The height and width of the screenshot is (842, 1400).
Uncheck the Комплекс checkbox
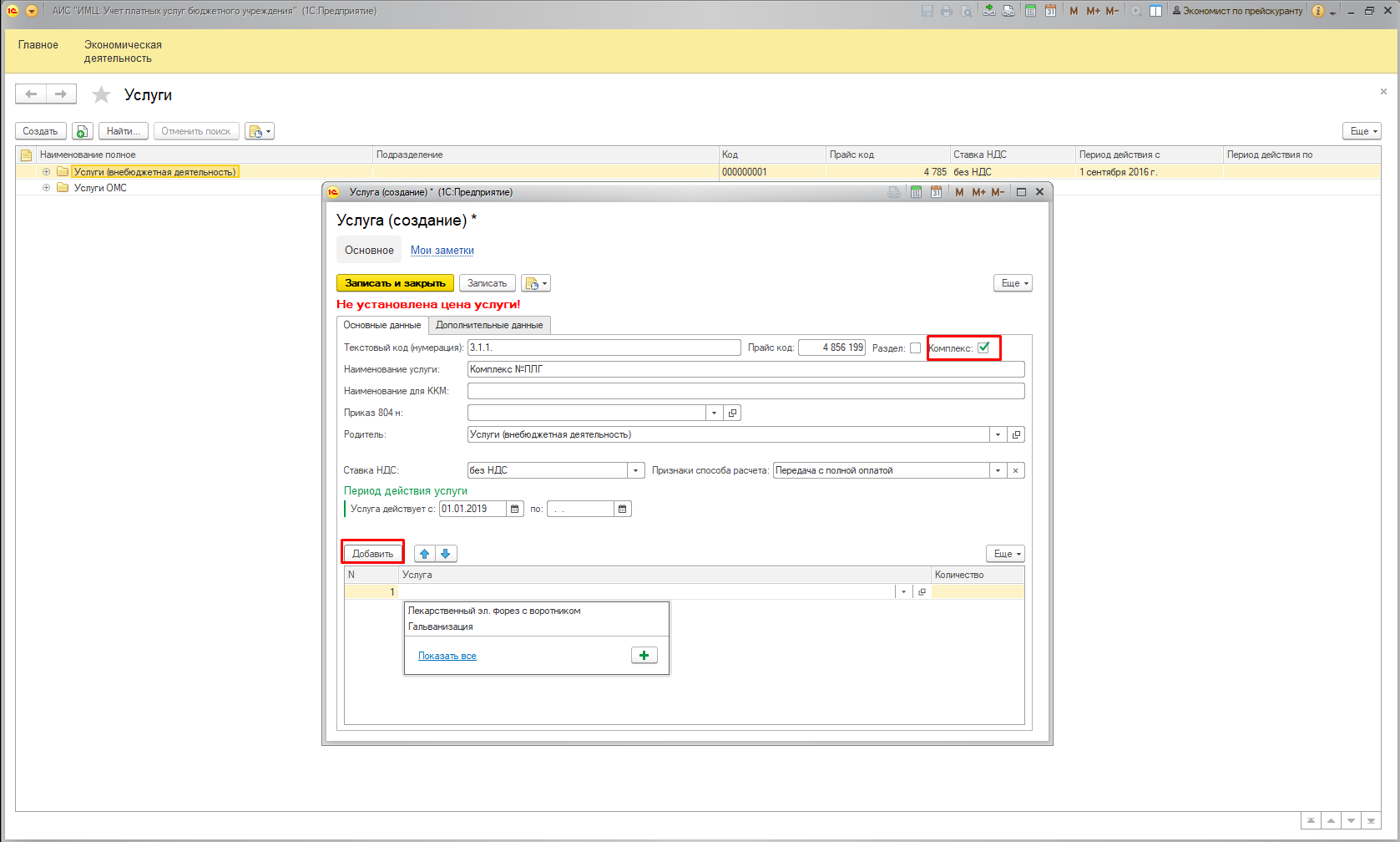pyautogui.click(x=983, y=347)
